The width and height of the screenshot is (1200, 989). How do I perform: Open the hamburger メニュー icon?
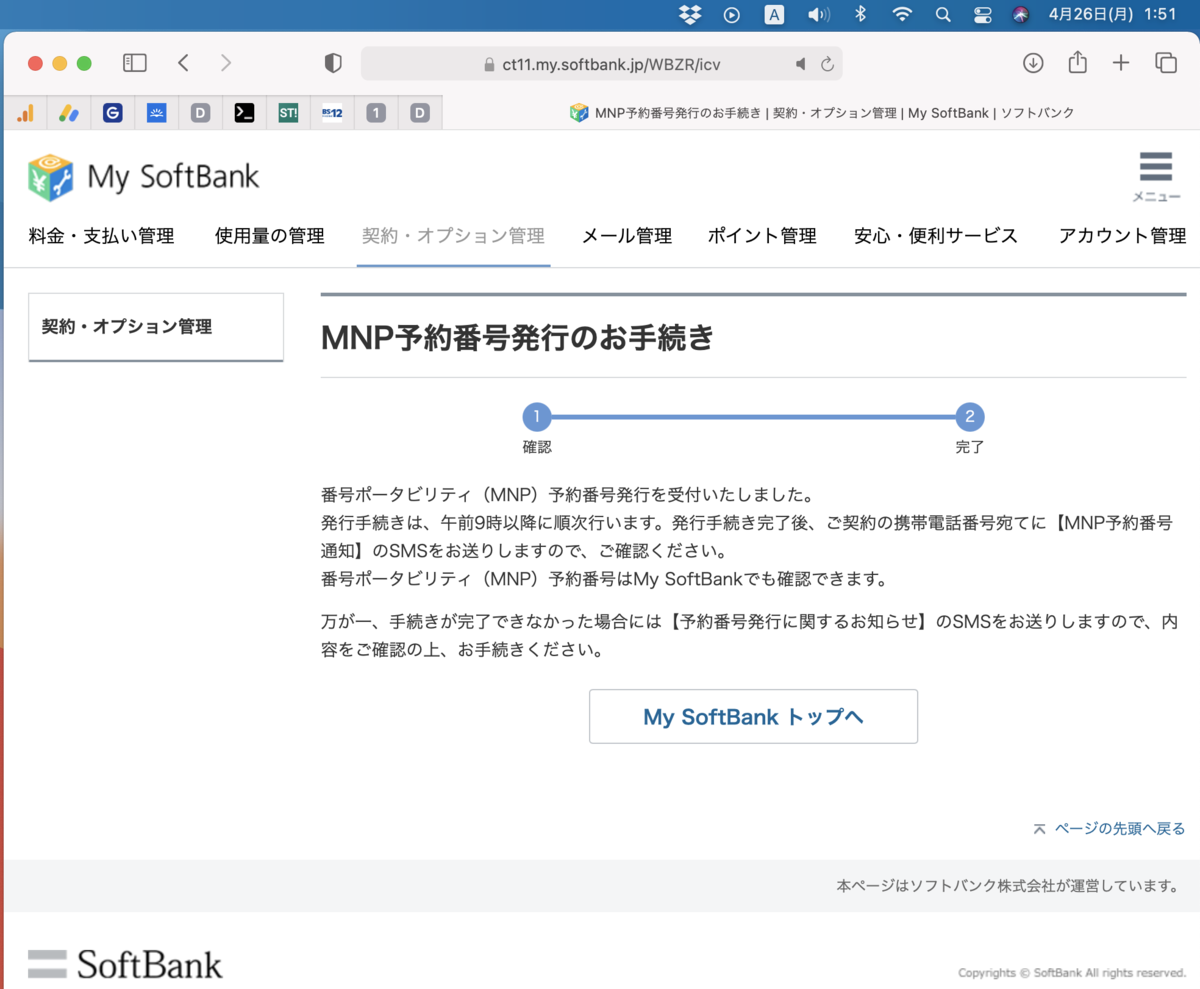click(x=1155, y=176)
